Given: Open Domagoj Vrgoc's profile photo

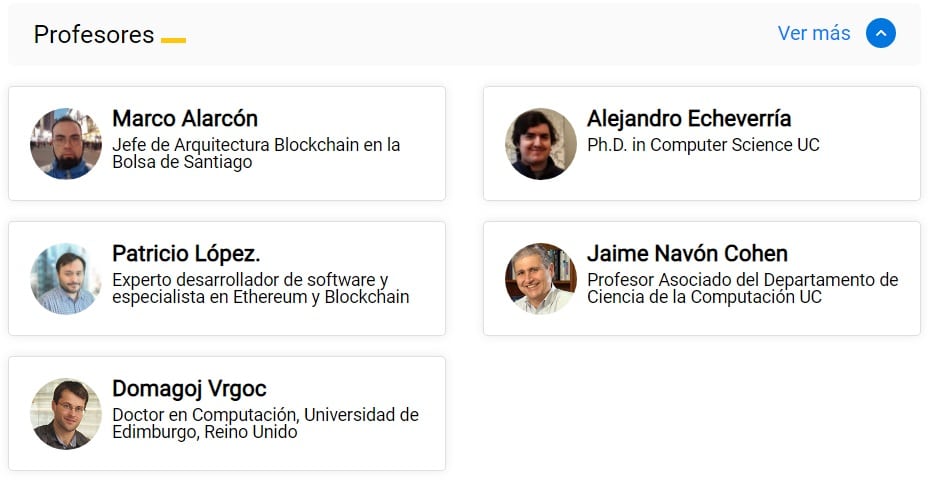Looking at the screenshot, I should click(x=66, y=414).
